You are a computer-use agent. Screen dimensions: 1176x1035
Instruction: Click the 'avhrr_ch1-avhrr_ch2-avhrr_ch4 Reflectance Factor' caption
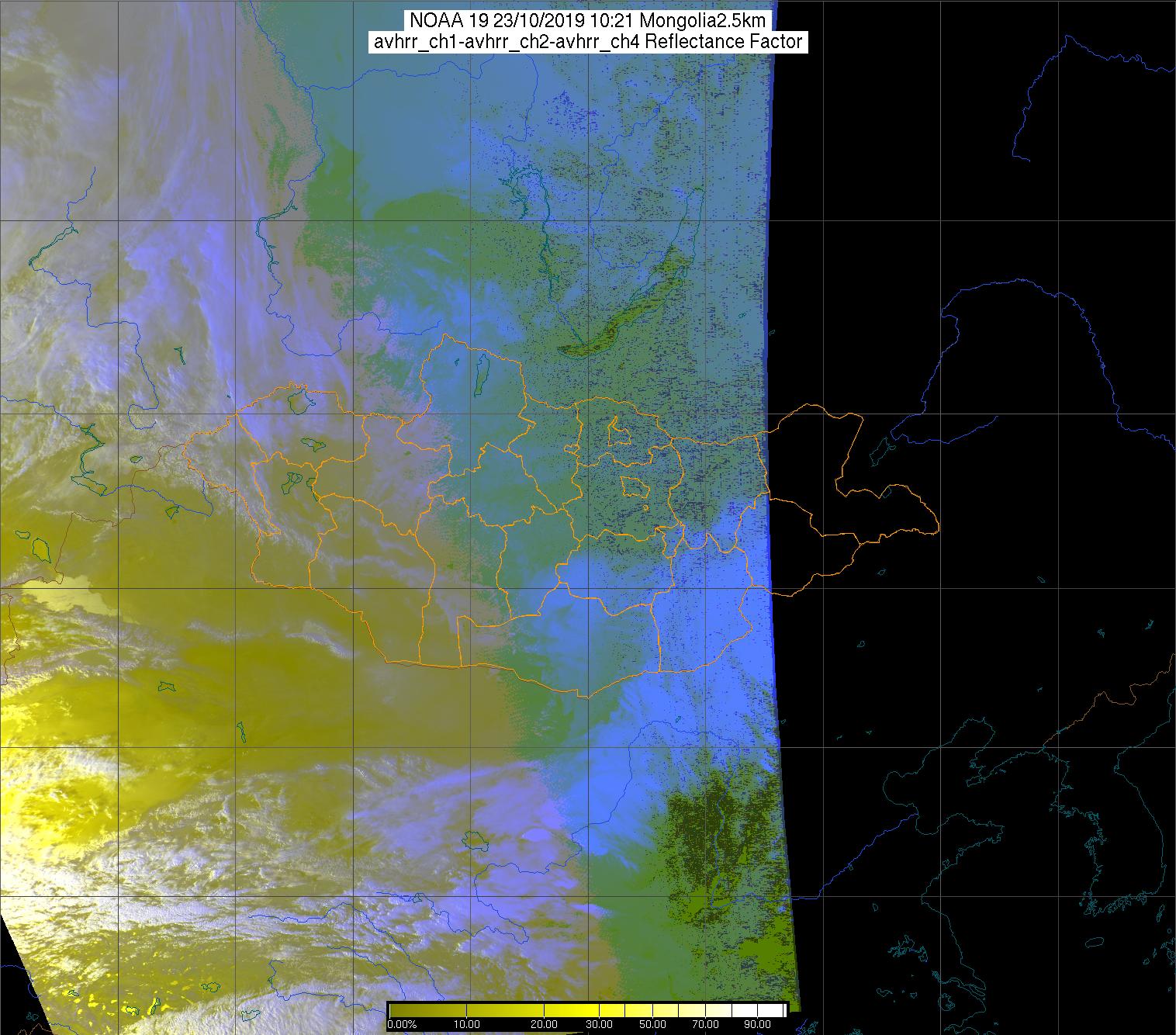pyautogui.click(x=587, y=42)
